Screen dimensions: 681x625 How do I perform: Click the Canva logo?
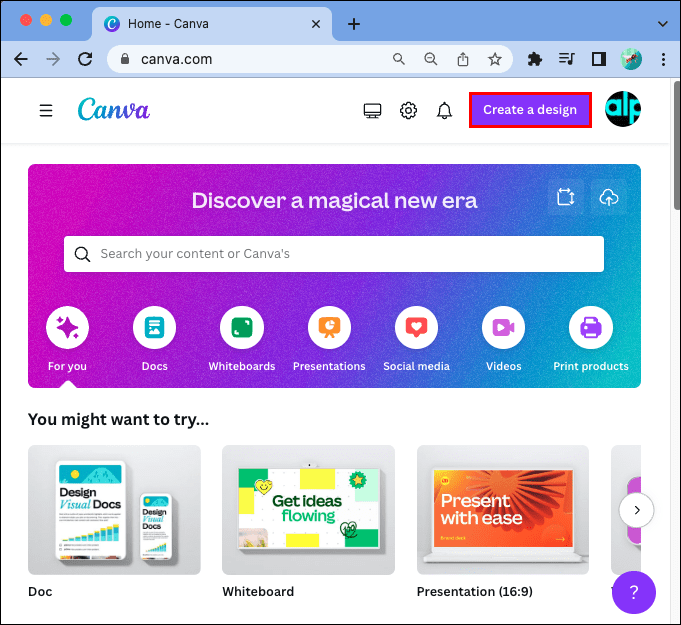point(114,109)
